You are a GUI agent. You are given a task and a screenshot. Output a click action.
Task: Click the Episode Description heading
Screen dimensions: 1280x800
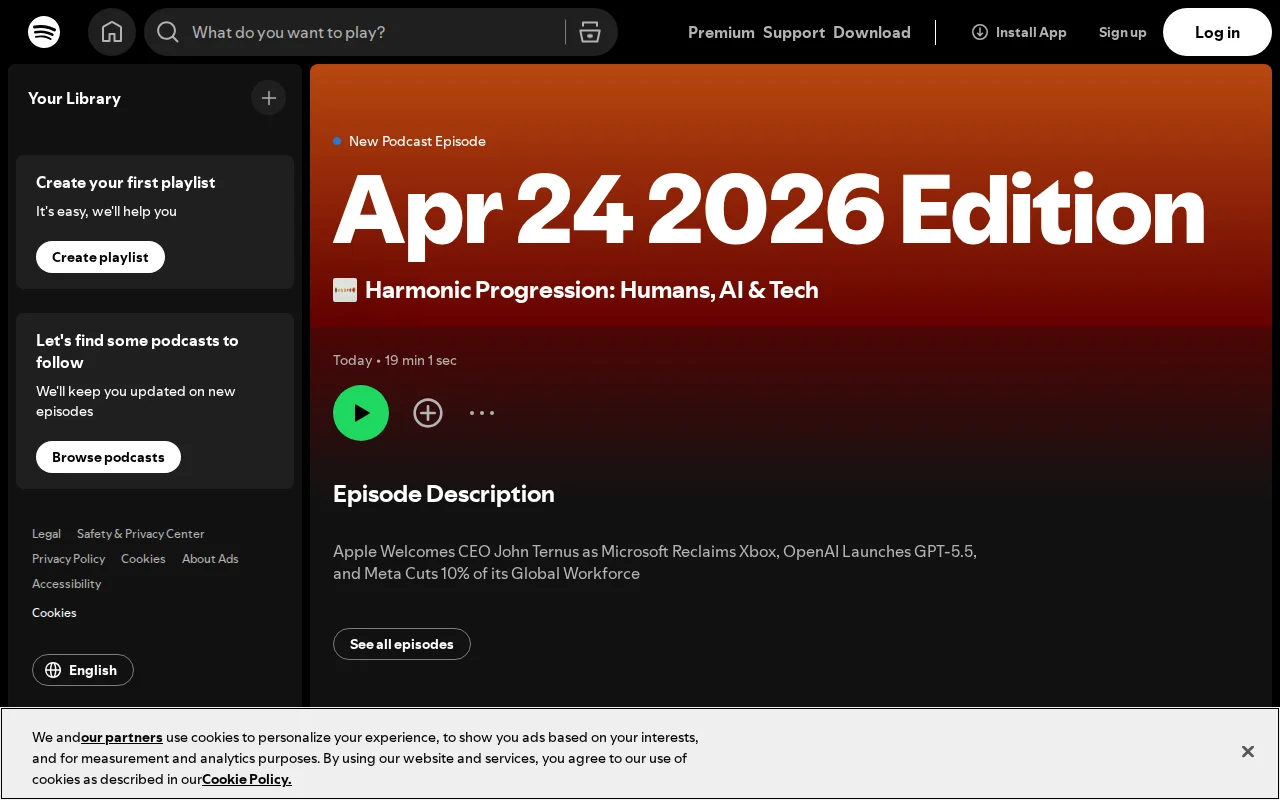coord(444,494)
